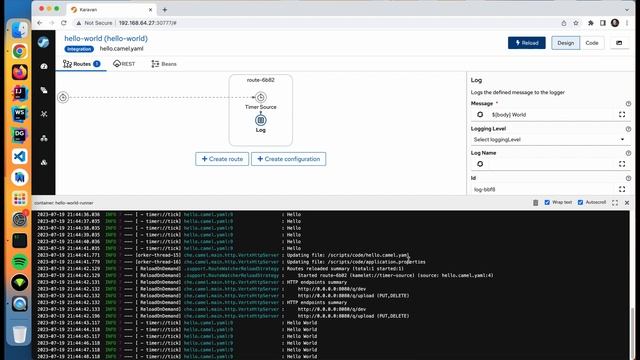Screen dimensions: 640x360
Task: Click the log panel vertical scrollbar
Action: tap(632, 333)
